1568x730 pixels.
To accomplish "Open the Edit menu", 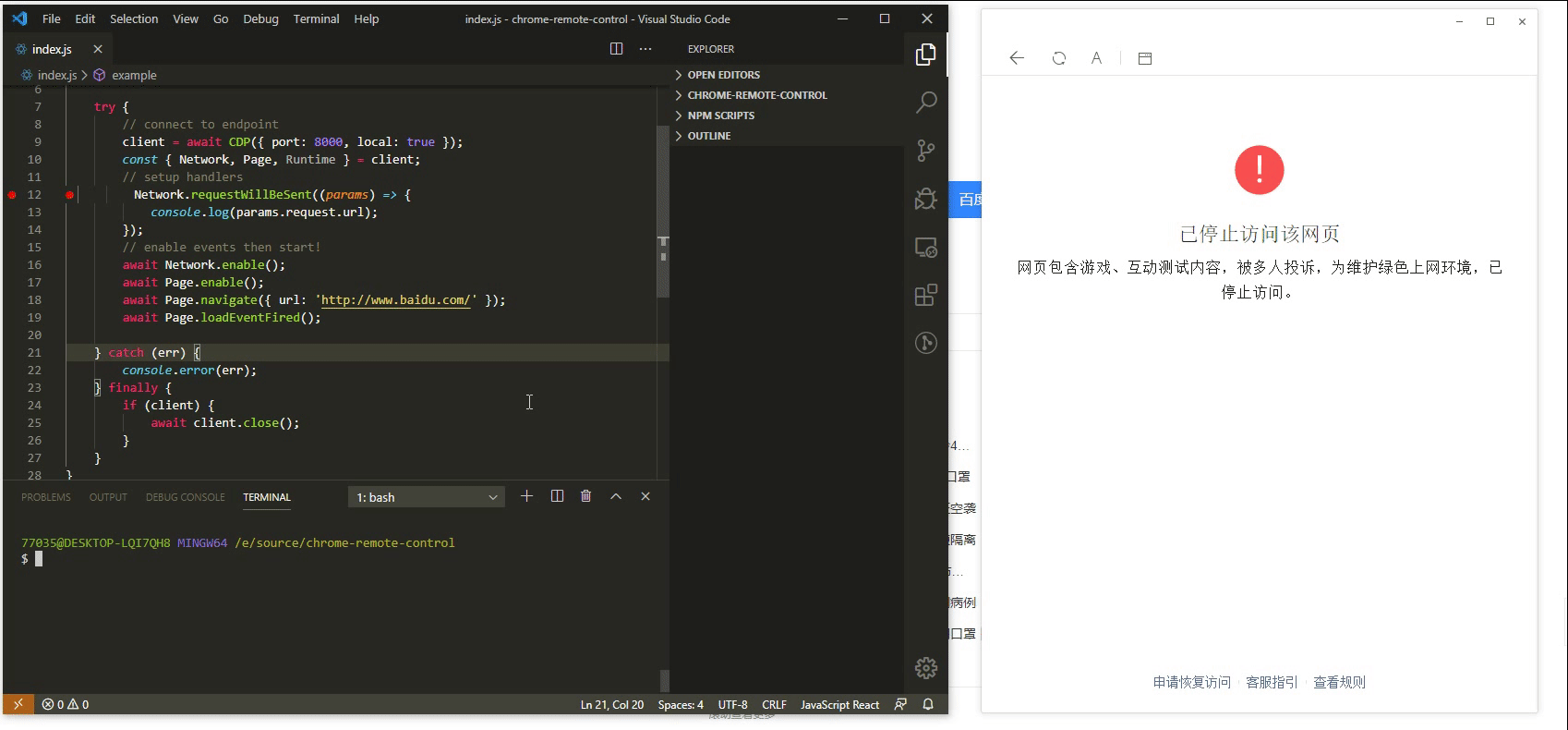I will click(x=85, y=18).
